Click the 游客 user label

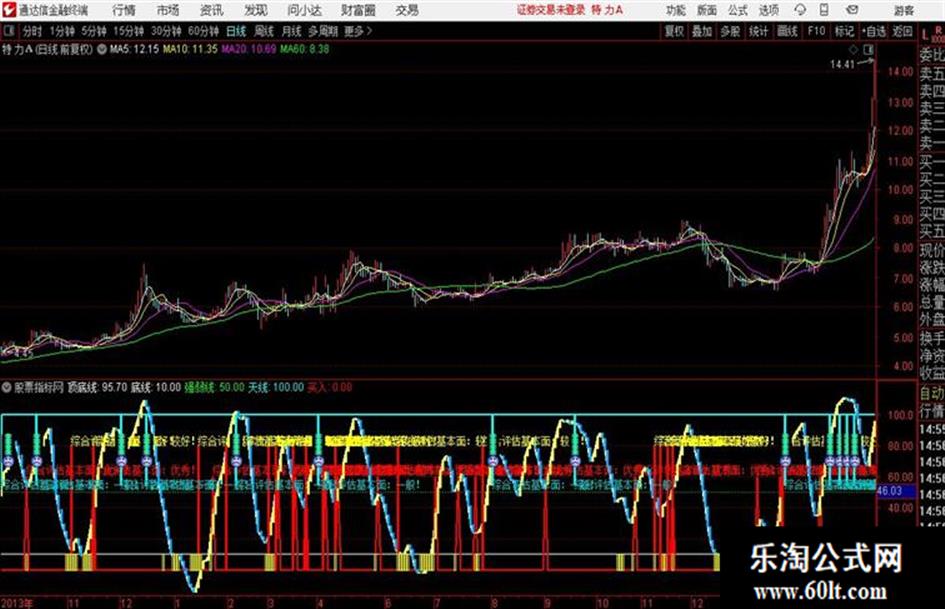[x=903, y=10]
